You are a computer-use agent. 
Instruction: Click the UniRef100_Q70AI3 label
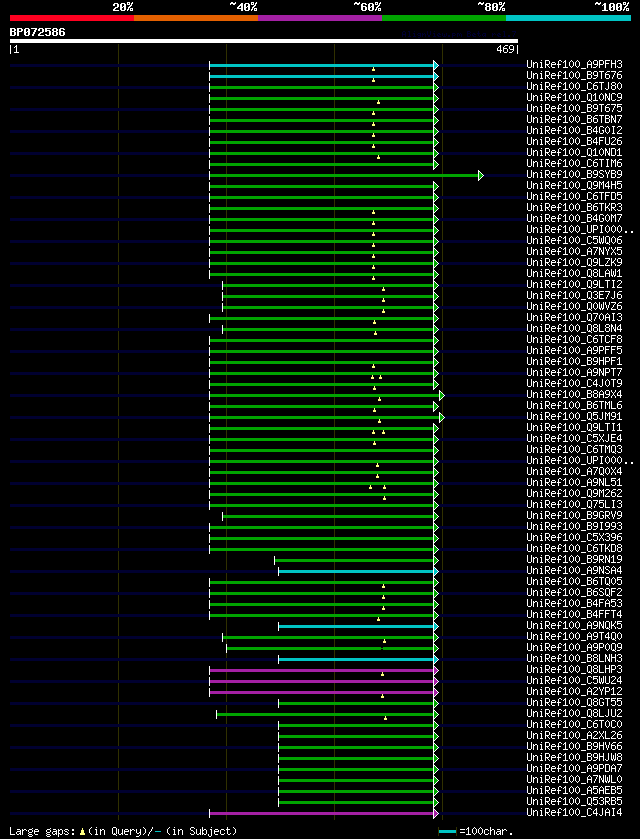pos(574,317)
